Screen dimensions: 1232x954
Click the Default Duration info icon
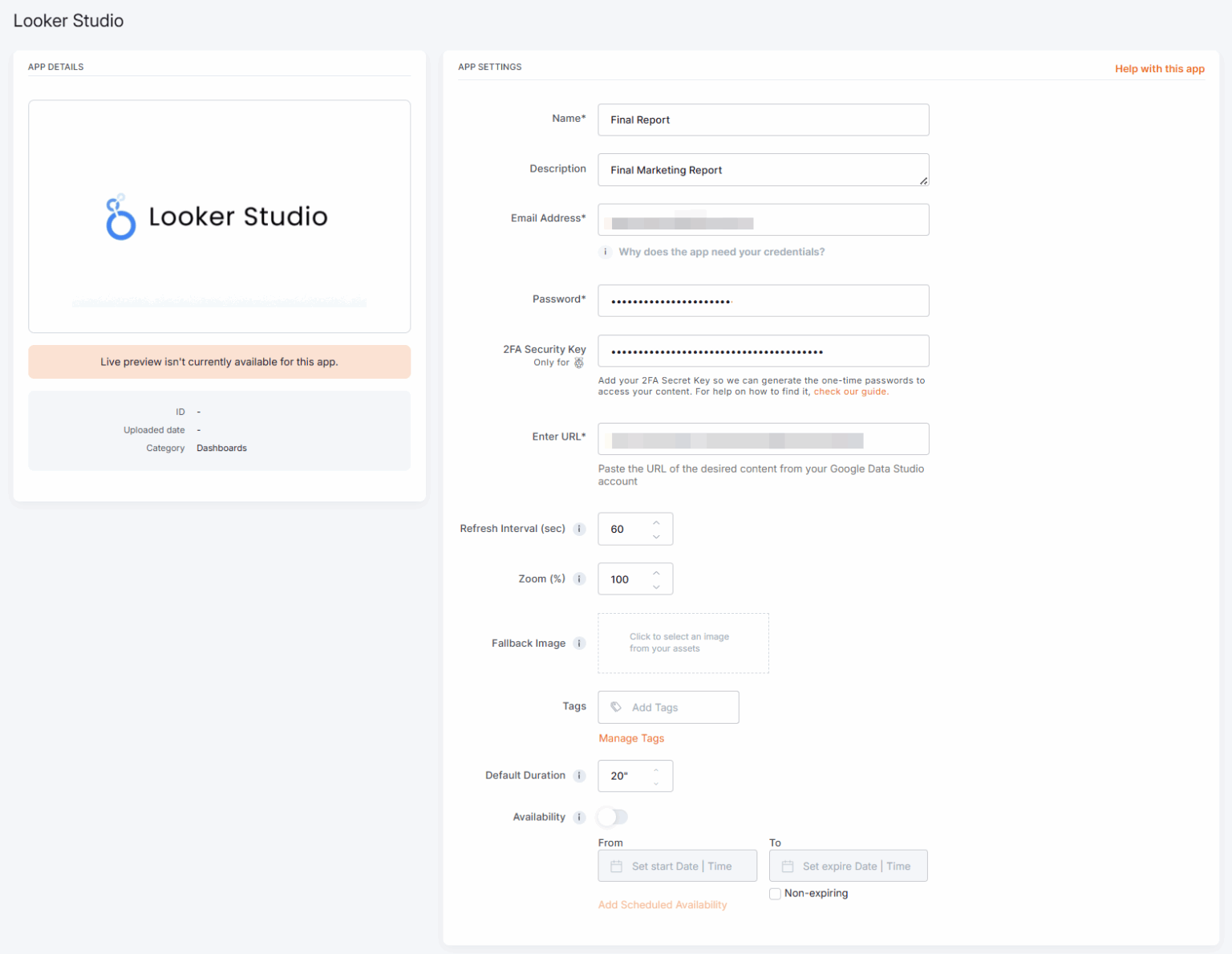[579, 776]
